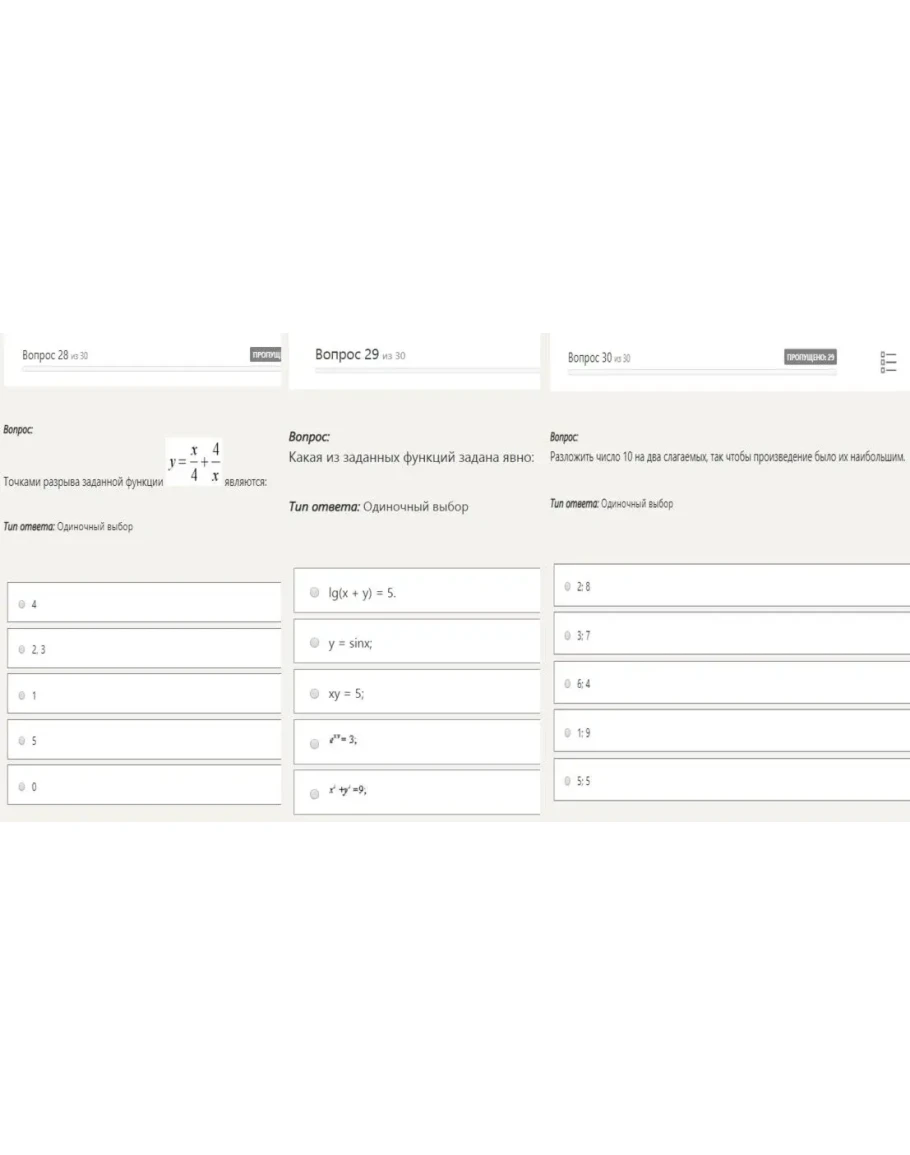
Task: Choose answer "0" for discontinuity points
Action: tap(22, 787)
